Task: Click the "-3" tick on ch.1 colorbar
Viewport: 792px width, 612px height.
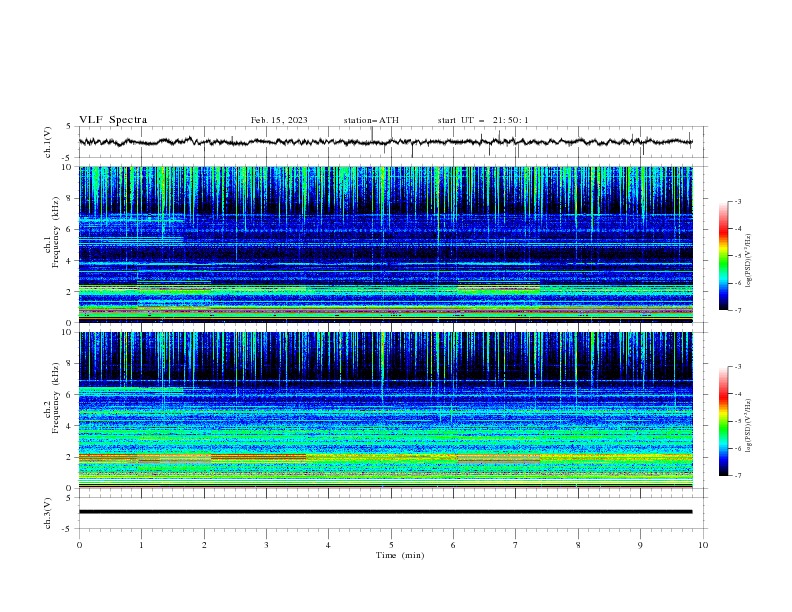Action: (x=738, y=201)
